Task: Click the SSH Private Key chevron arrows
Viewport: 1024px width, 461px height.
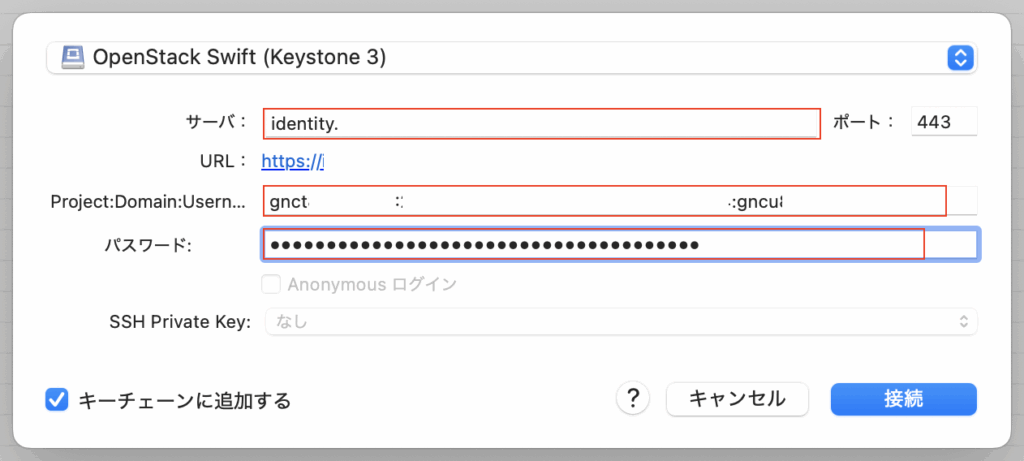Action: [963, 321]
